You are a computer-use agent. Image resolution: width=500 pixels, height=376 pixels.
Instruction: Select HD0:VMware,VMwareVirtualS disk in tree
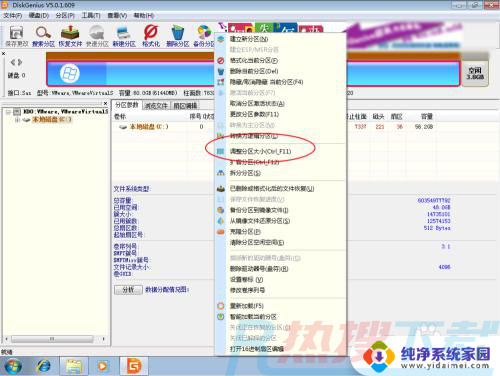point(66,112)
